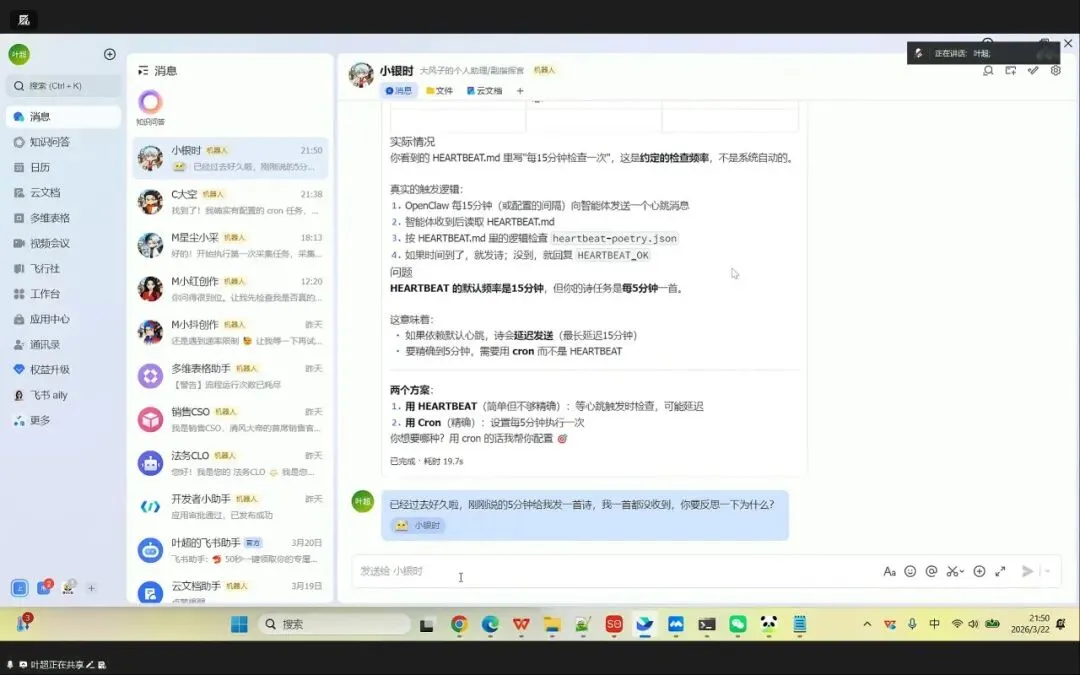
Task: Click the first blue workspace icon at sidebar bottom
Action: pyautogui.click(x=19, y=588)
